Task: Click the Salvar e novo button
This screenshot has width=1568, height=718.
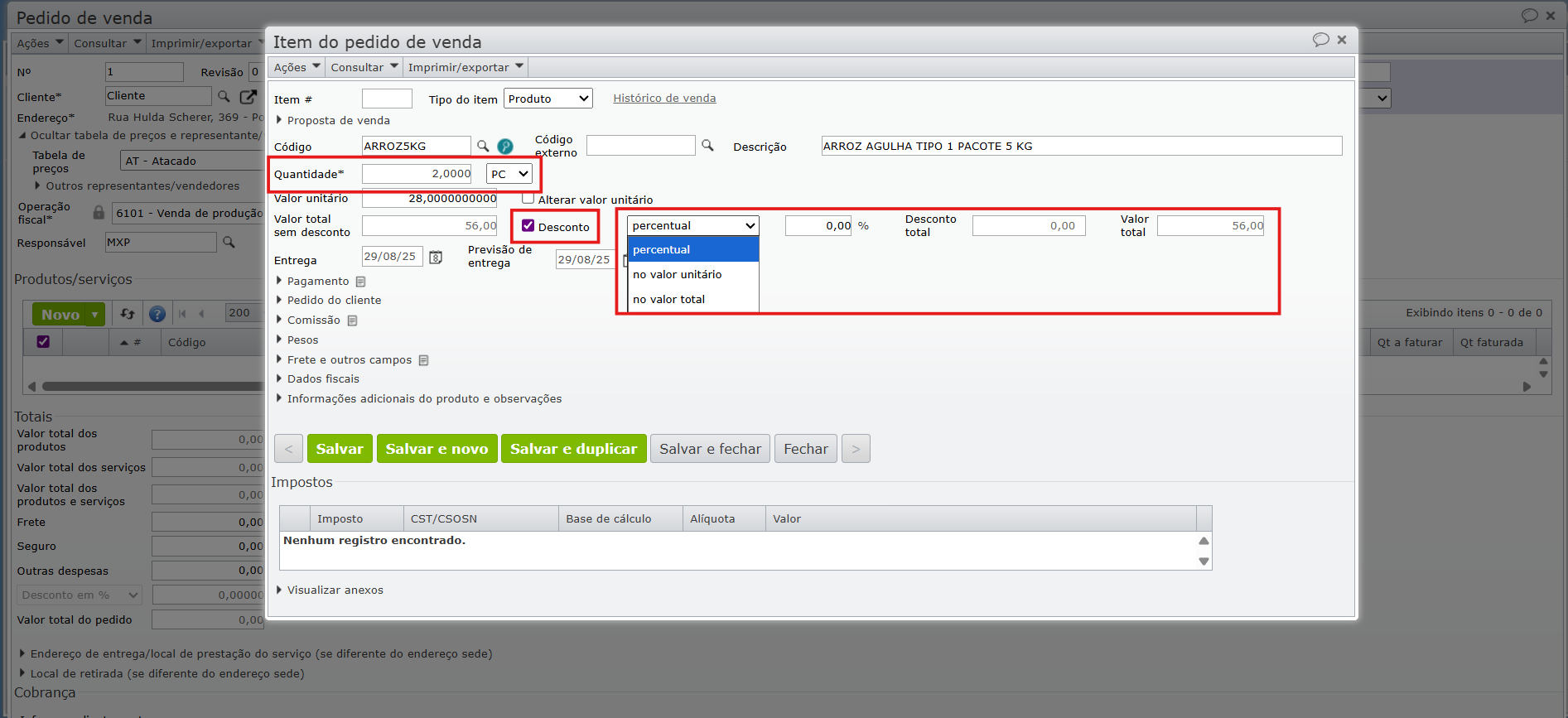Action: (x=437, y=449)
